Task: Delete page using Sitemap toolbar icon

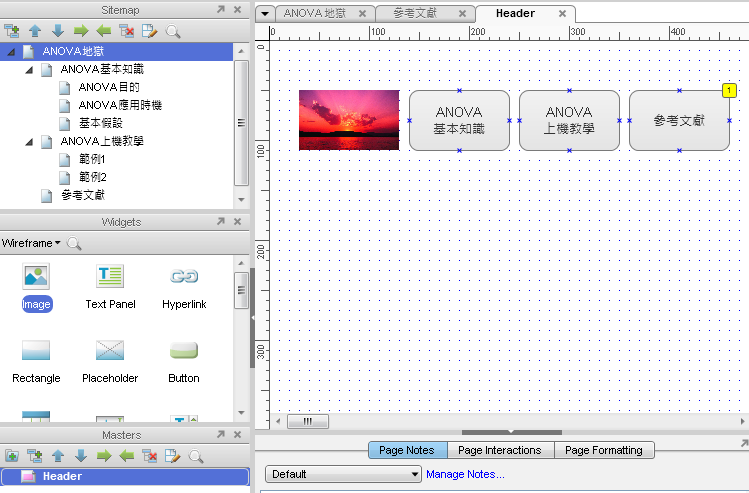Action: coord(127,32)
